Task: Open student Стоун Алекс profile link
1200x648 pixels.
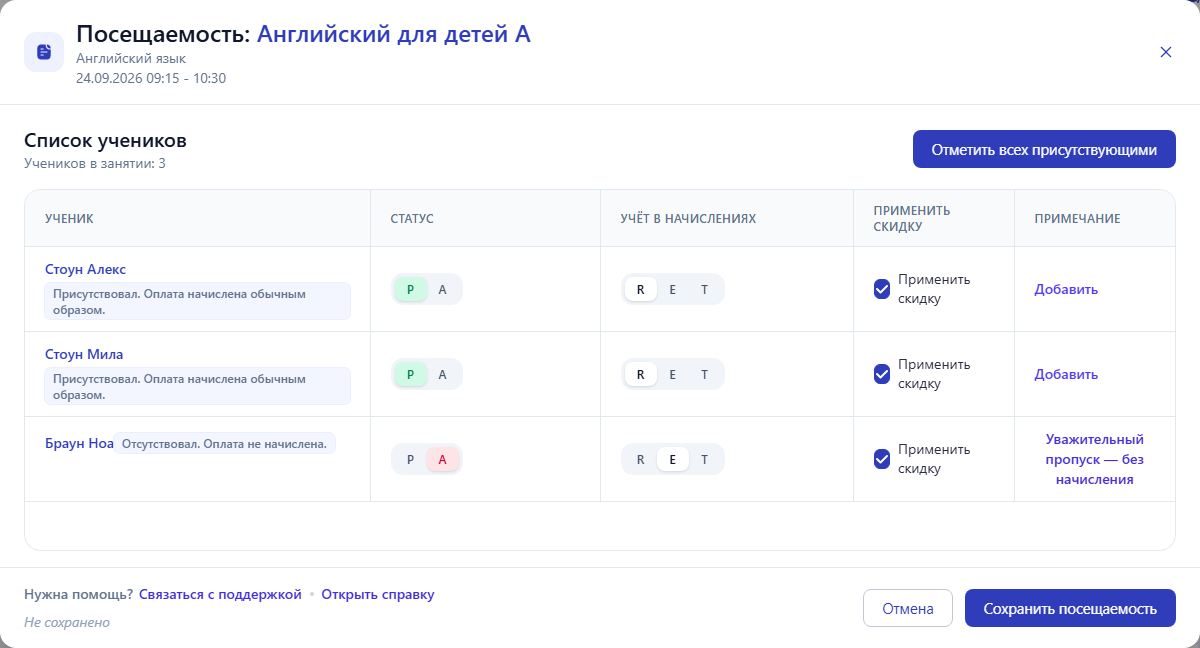Action: (85, 269)
